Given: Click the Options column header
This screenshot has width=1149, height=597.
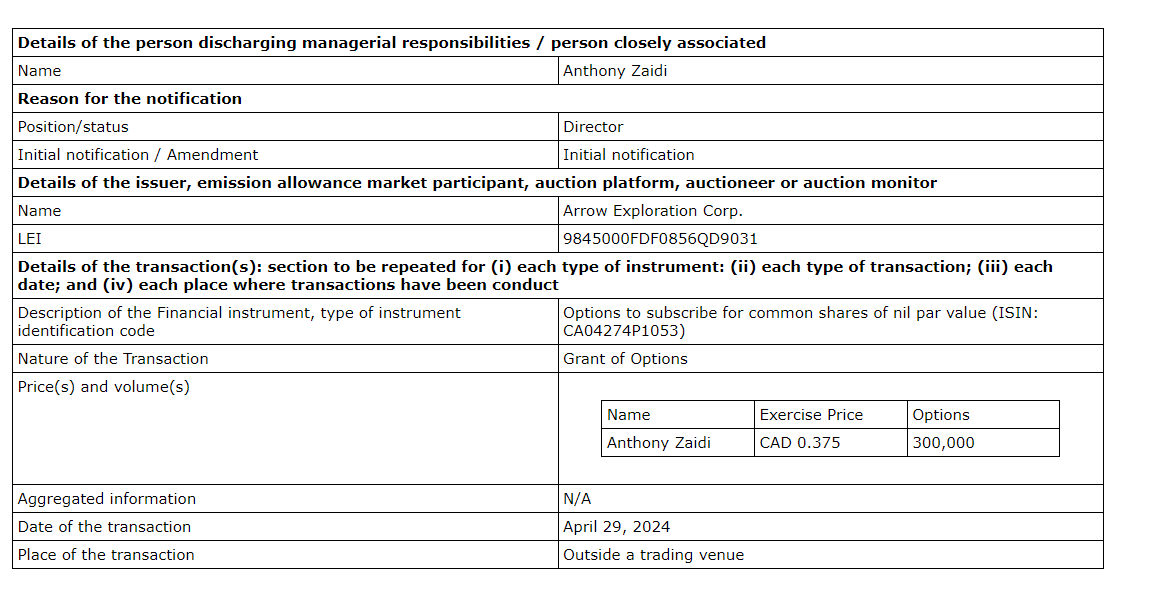Looking at the screenshot, I should [941, 415].
